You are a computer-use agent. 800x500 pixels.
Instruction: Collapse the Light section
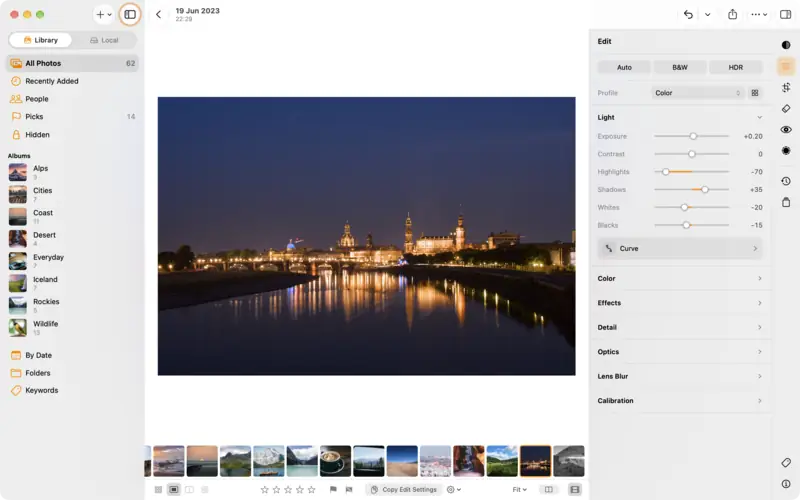click(759, 117)
